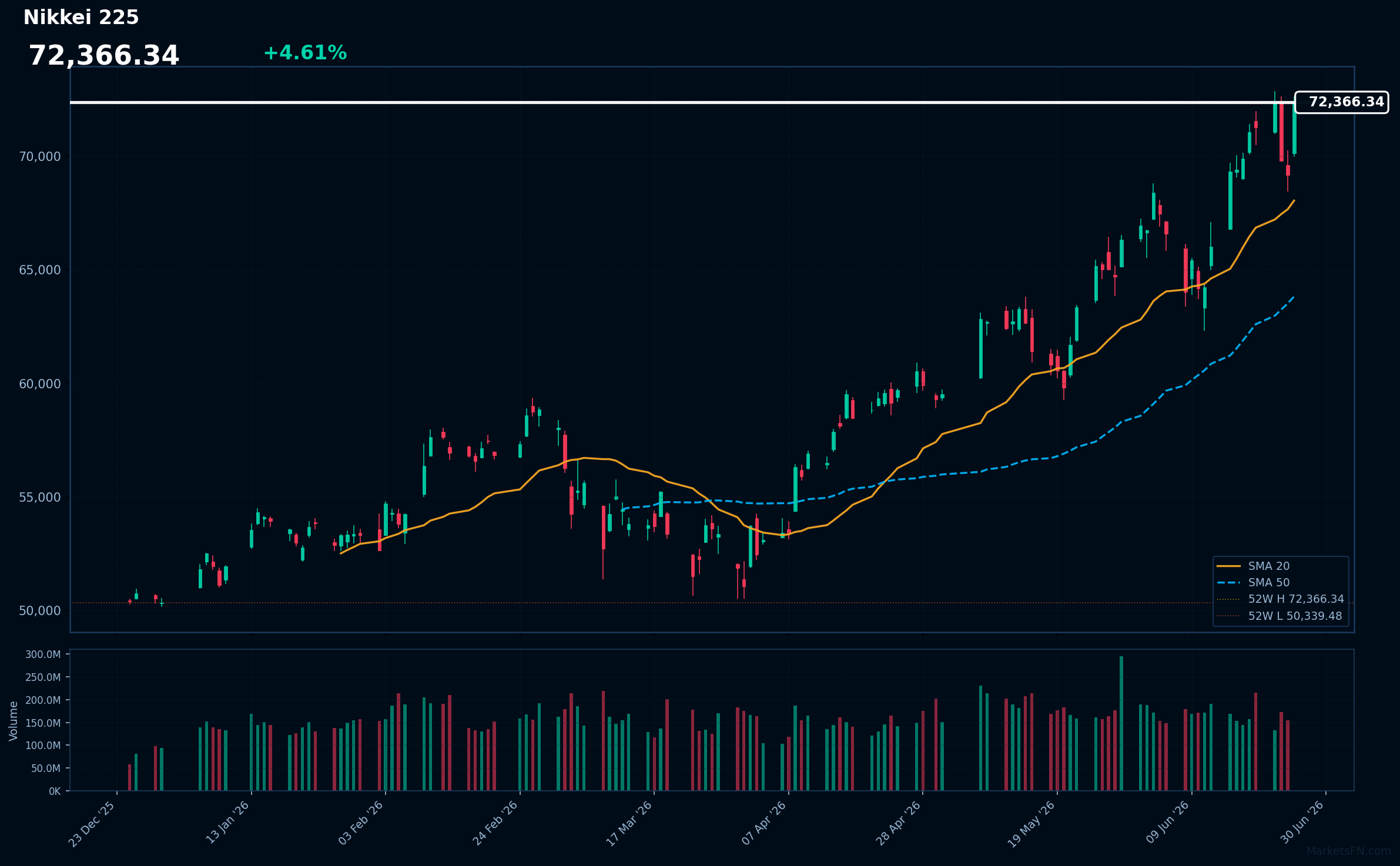The image size is (1400, 866).
Task: Click the 0K volume axis label
Action: pyautogui.click(x=55, y=791)
